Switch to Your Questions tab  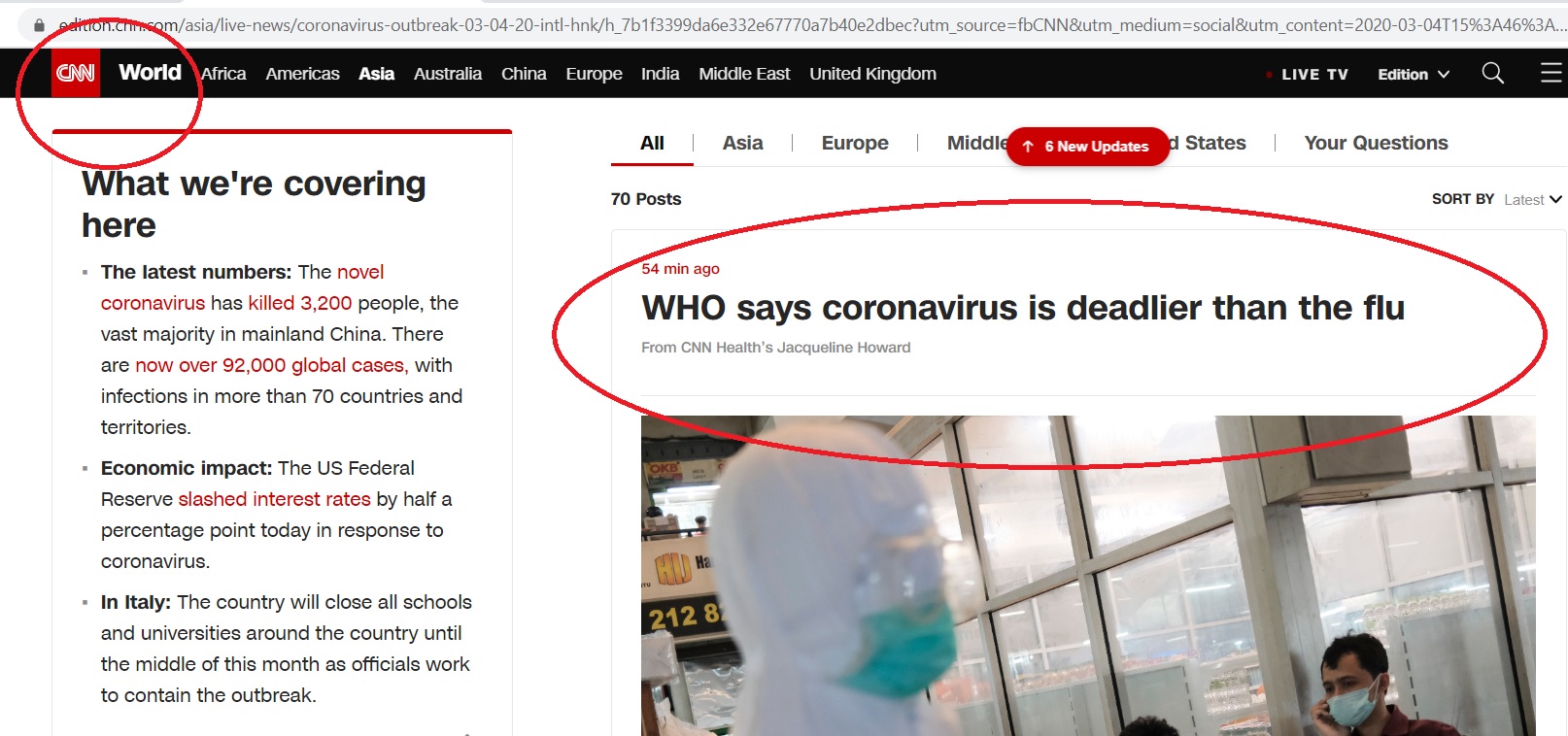[1376, 143]
